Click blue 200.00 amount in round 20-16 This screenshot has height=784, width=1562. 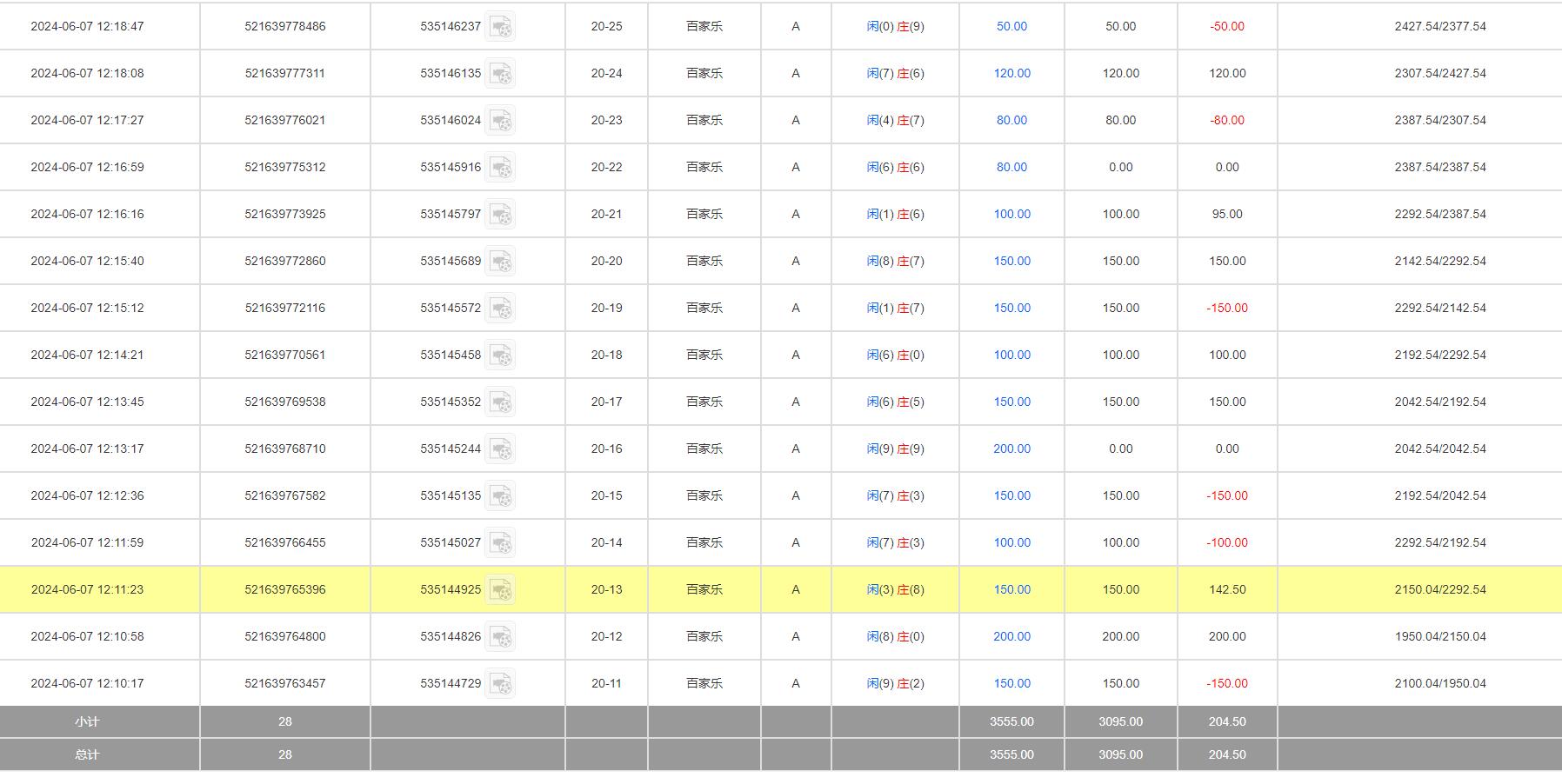(1011, 449)
